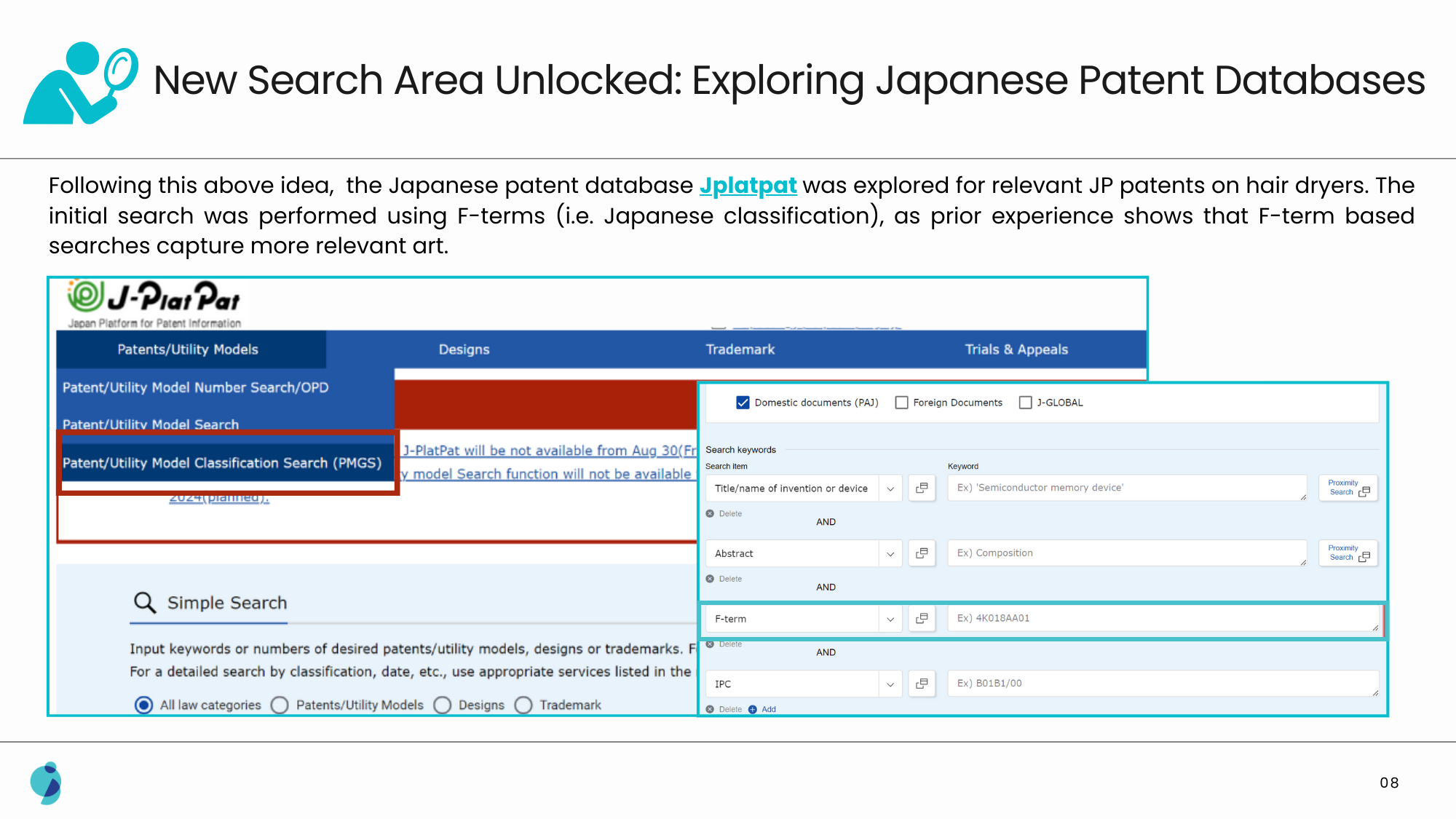1456x819 pixels.
Task: Open pop-up icon beside Abstract search item
Action: tap(922, 553)
